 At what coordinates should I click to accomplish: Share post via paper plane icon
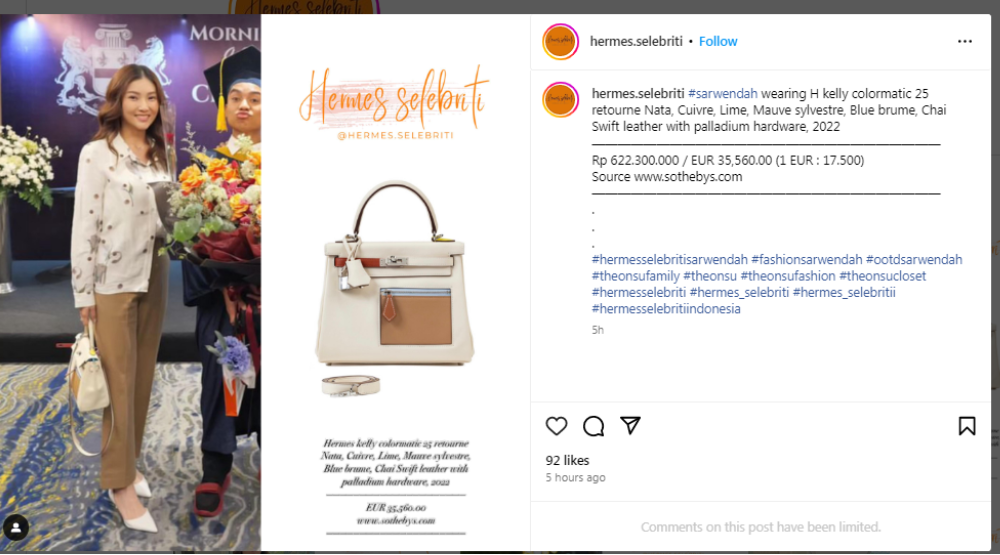point(630,426)
